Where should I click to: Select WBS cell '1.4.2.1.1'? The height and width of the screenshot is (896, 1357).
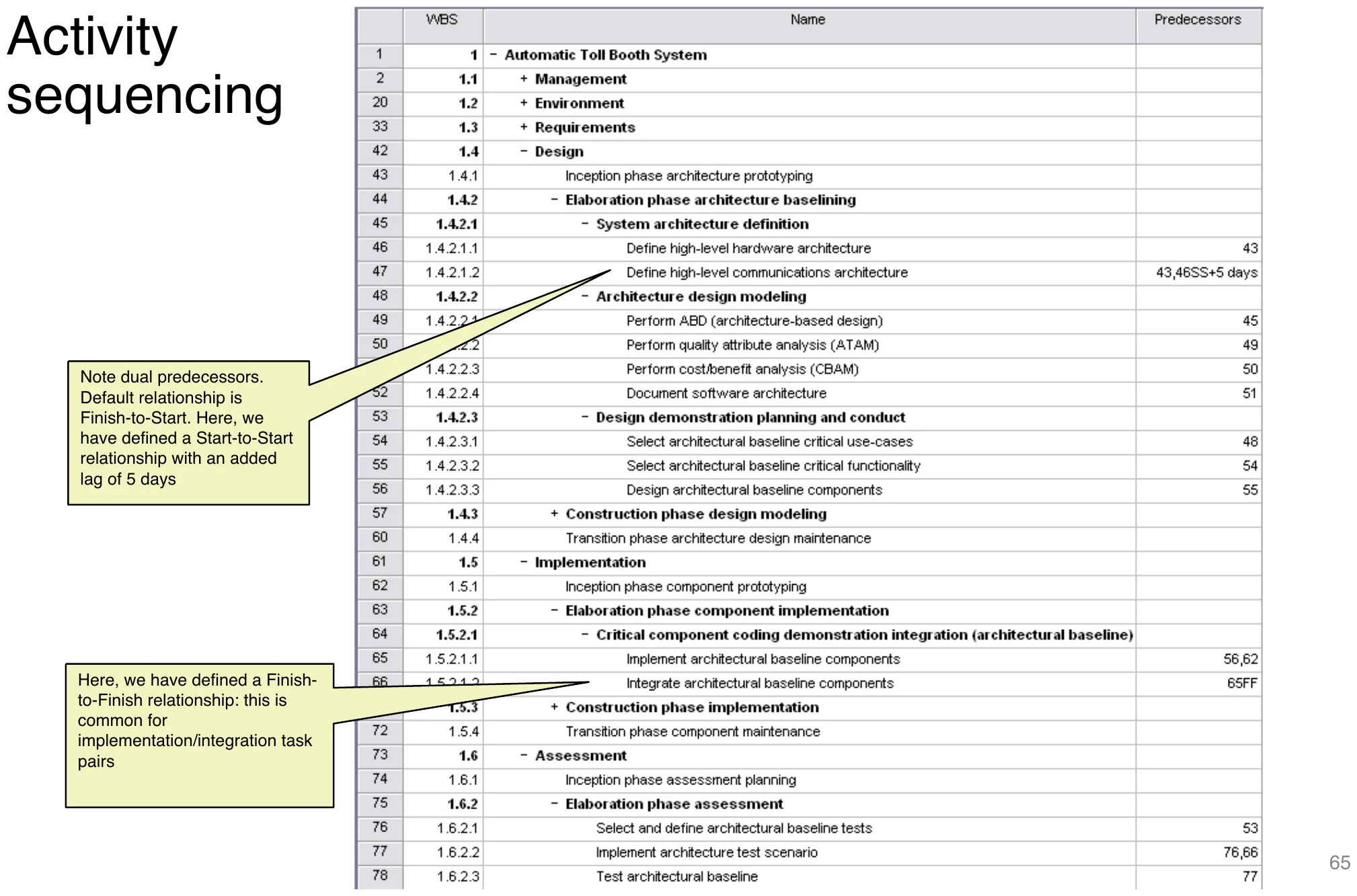point(443,249)
